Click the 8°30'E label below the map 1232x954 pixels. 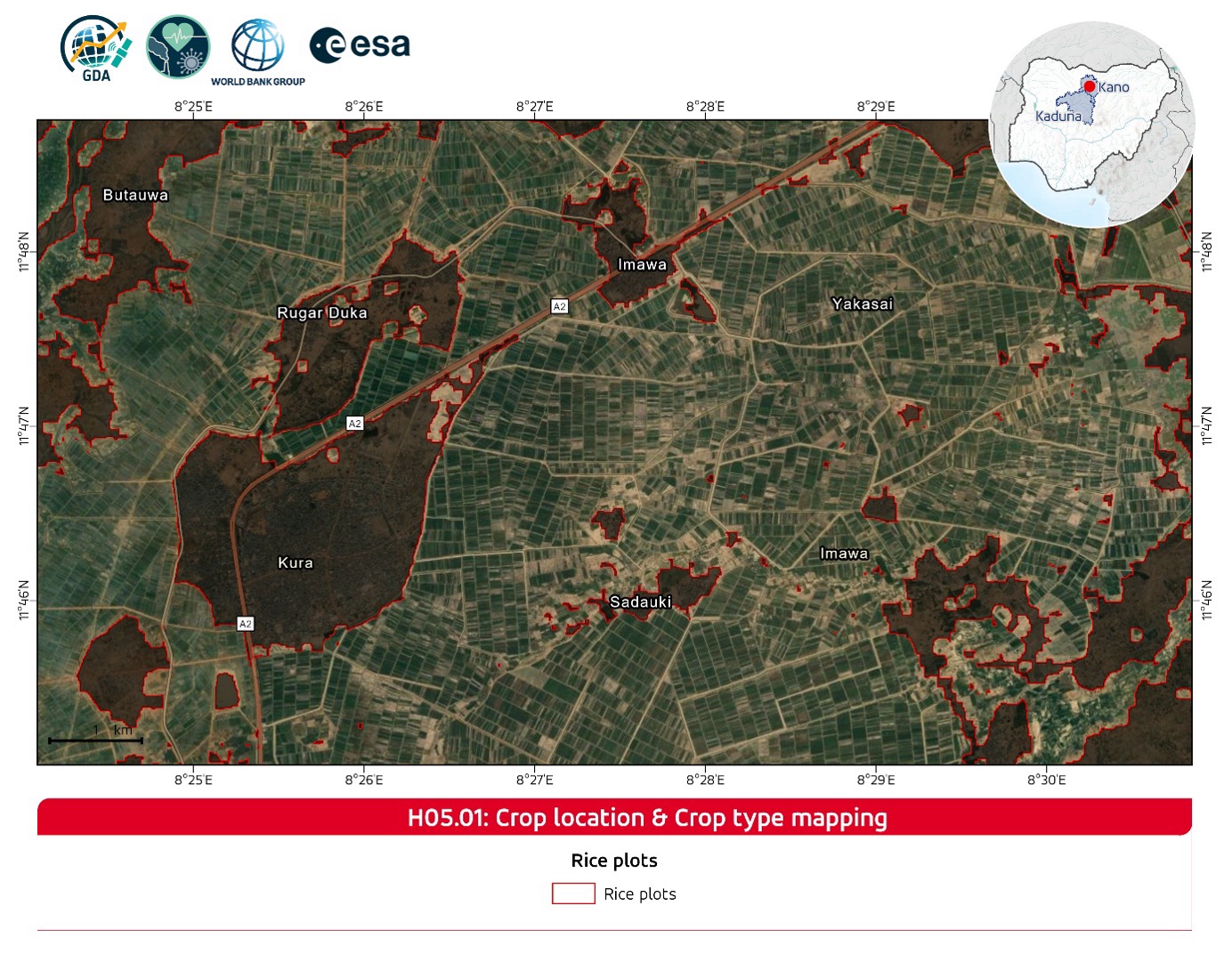click(x=1047, y=780)
